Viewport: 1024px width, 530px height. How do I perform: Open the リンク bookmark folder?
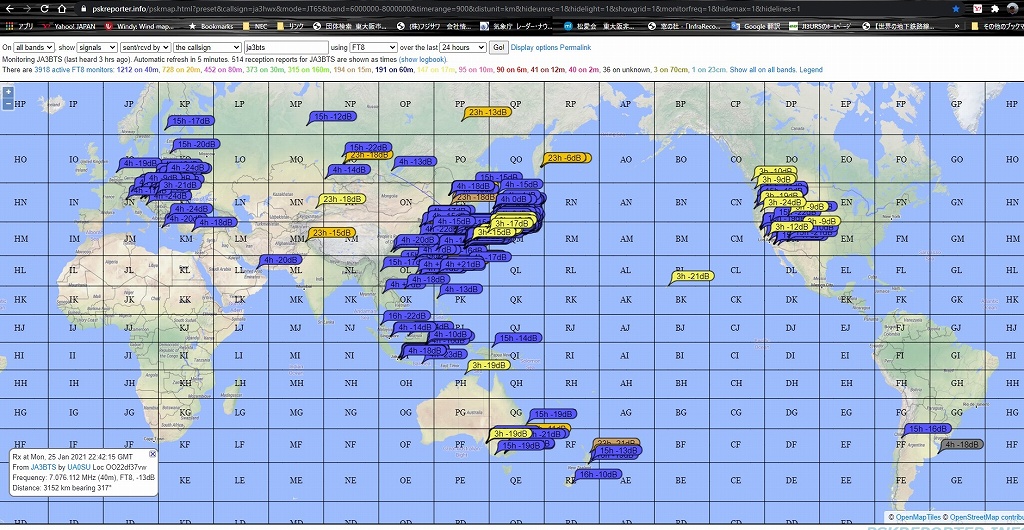pos(291,26)
